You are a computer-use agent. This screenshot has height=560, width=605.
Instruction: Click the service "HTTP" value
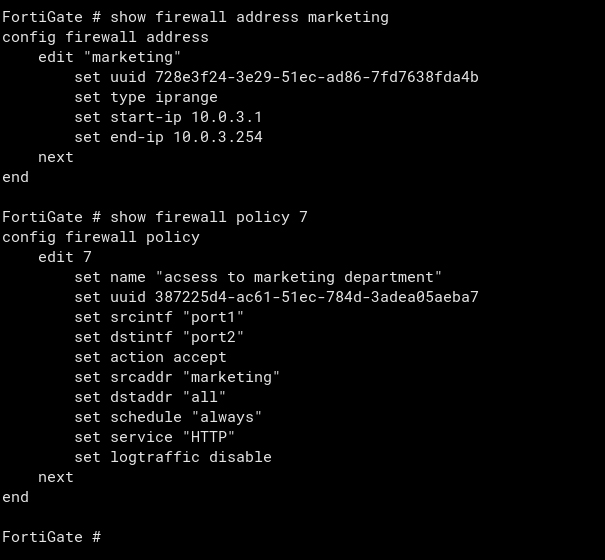pos(209,437)
